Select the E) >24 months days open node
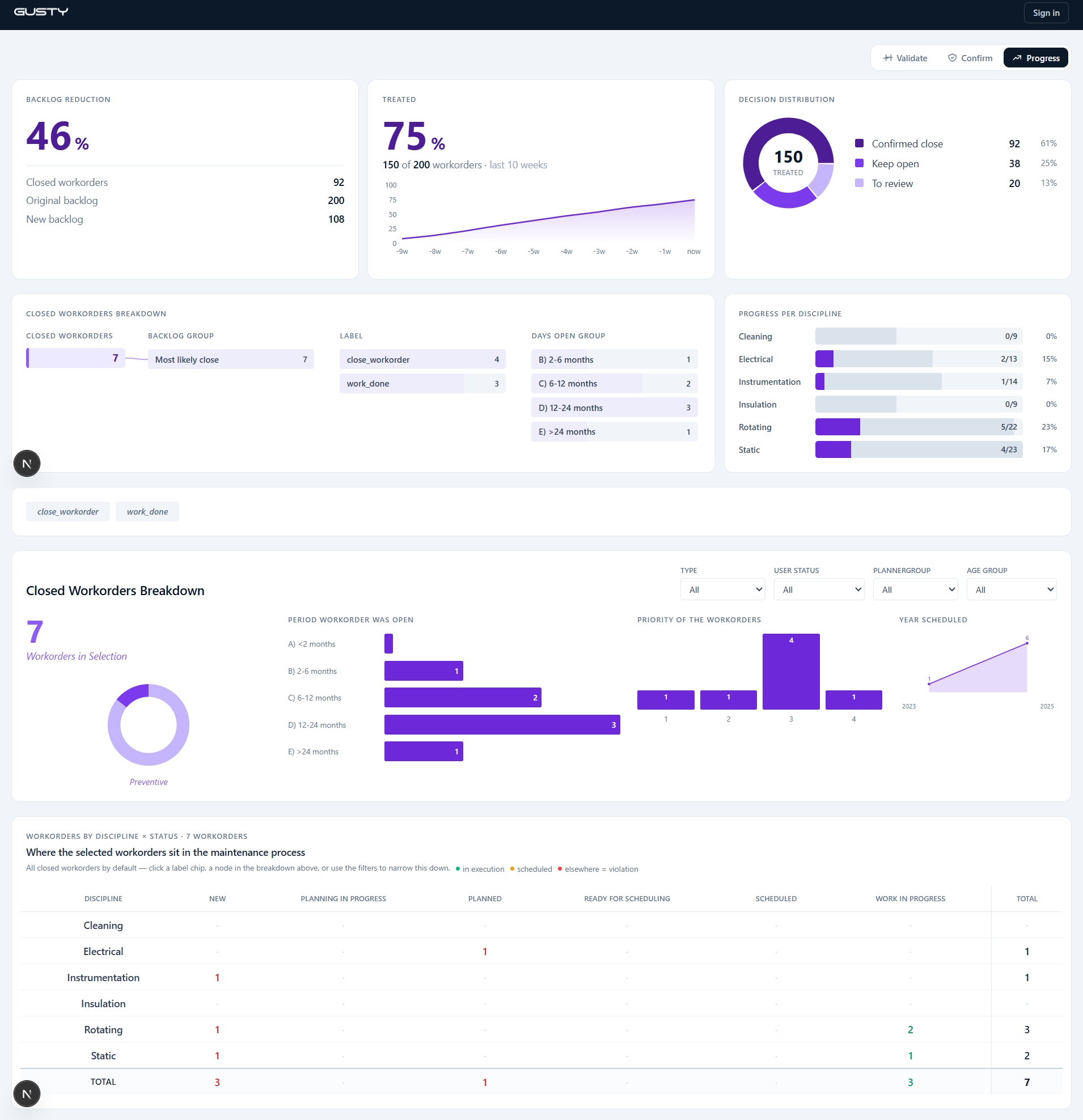The width and height of the screenshot is (1083, 1120). click(615, 431)
